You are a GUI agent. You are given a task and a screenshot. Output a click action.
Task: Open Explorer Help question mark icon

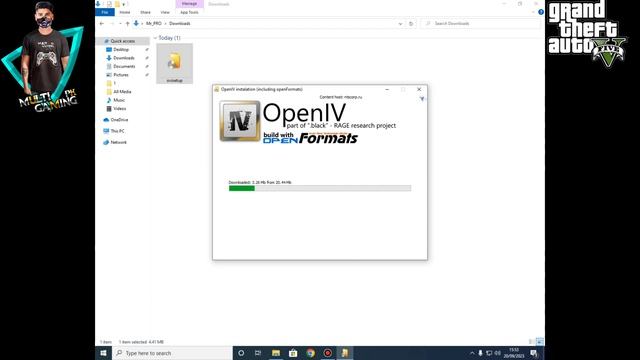click(541, 12)
